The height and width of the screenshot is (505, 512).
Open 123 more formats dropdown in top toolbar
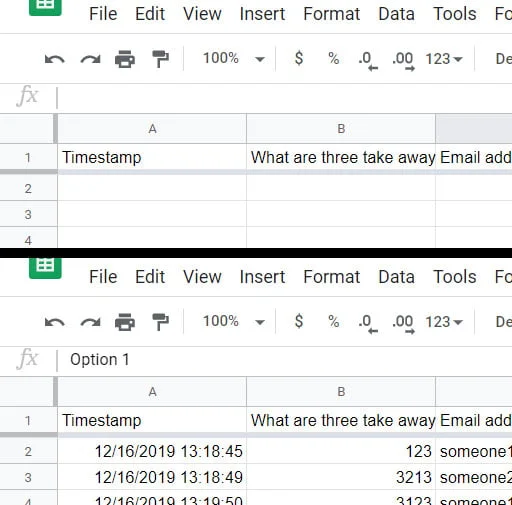point(444,59)
